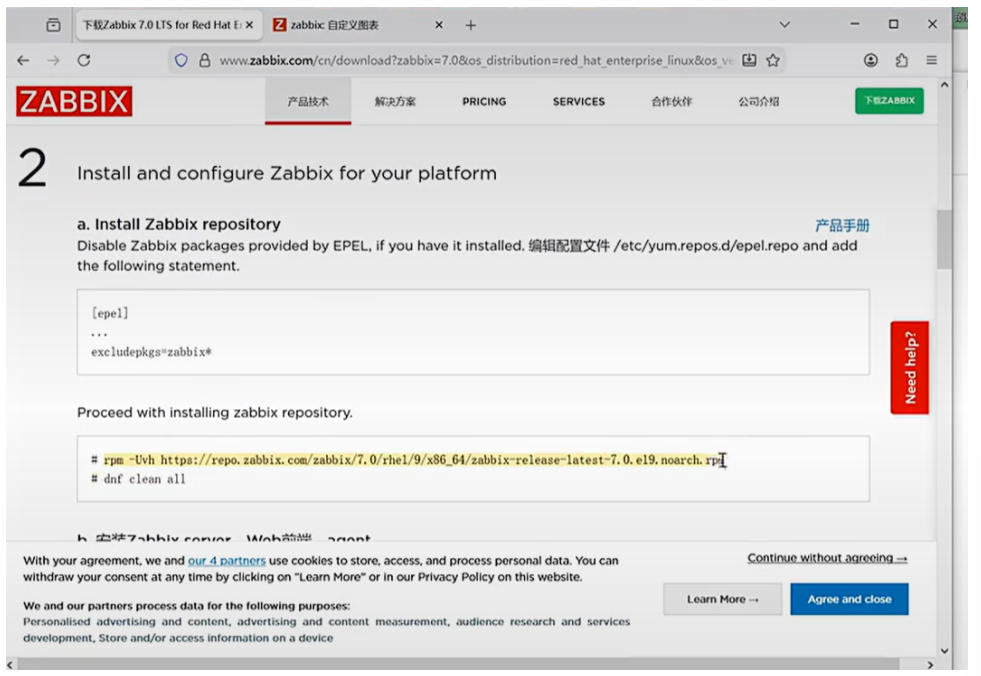Click the green 下载ZABBIX button
The width and height of the screenshot is (981, 676).
coord(889,101)
